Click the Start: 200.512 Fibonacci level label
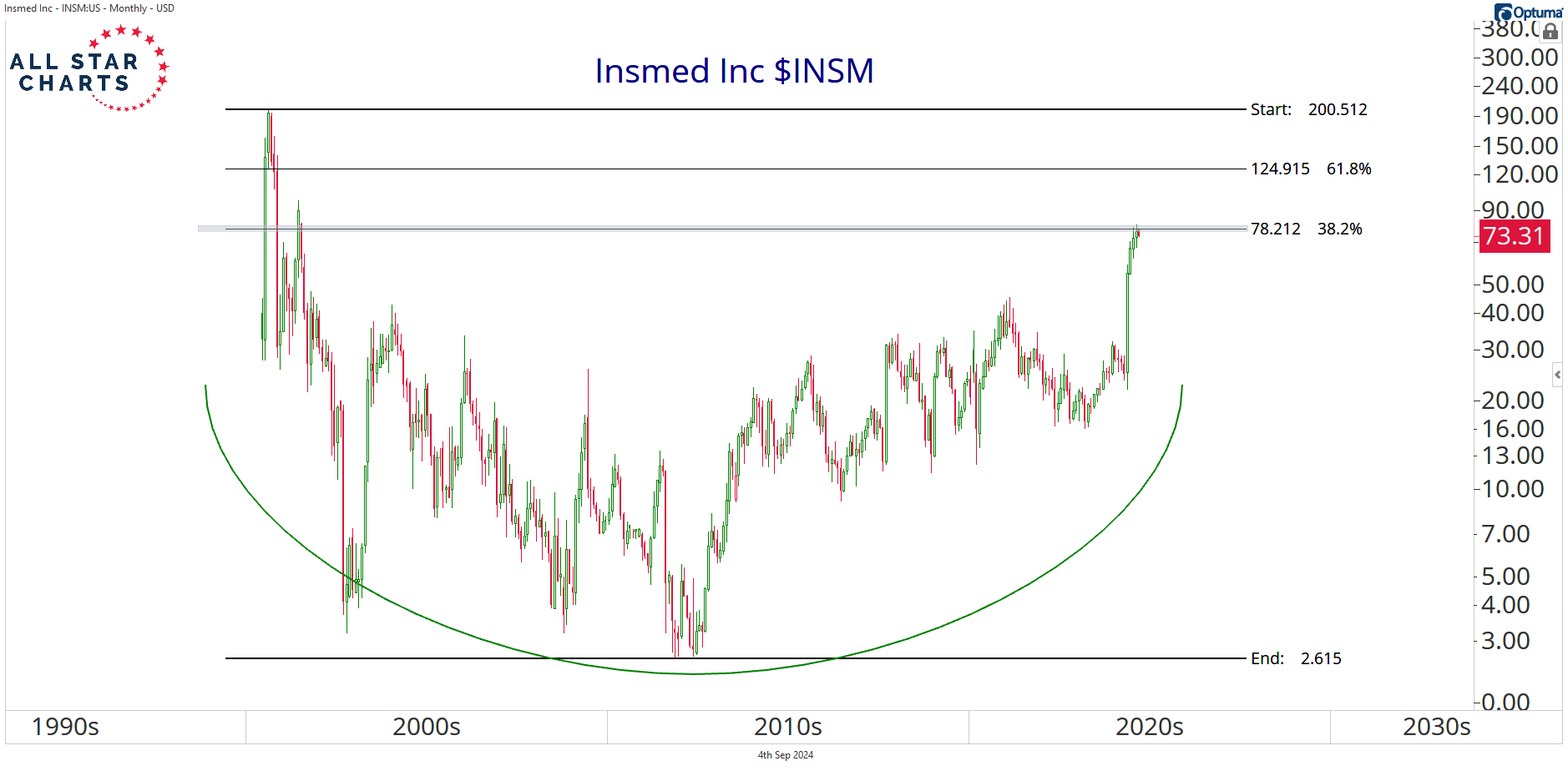 (x=1308, y=109)
